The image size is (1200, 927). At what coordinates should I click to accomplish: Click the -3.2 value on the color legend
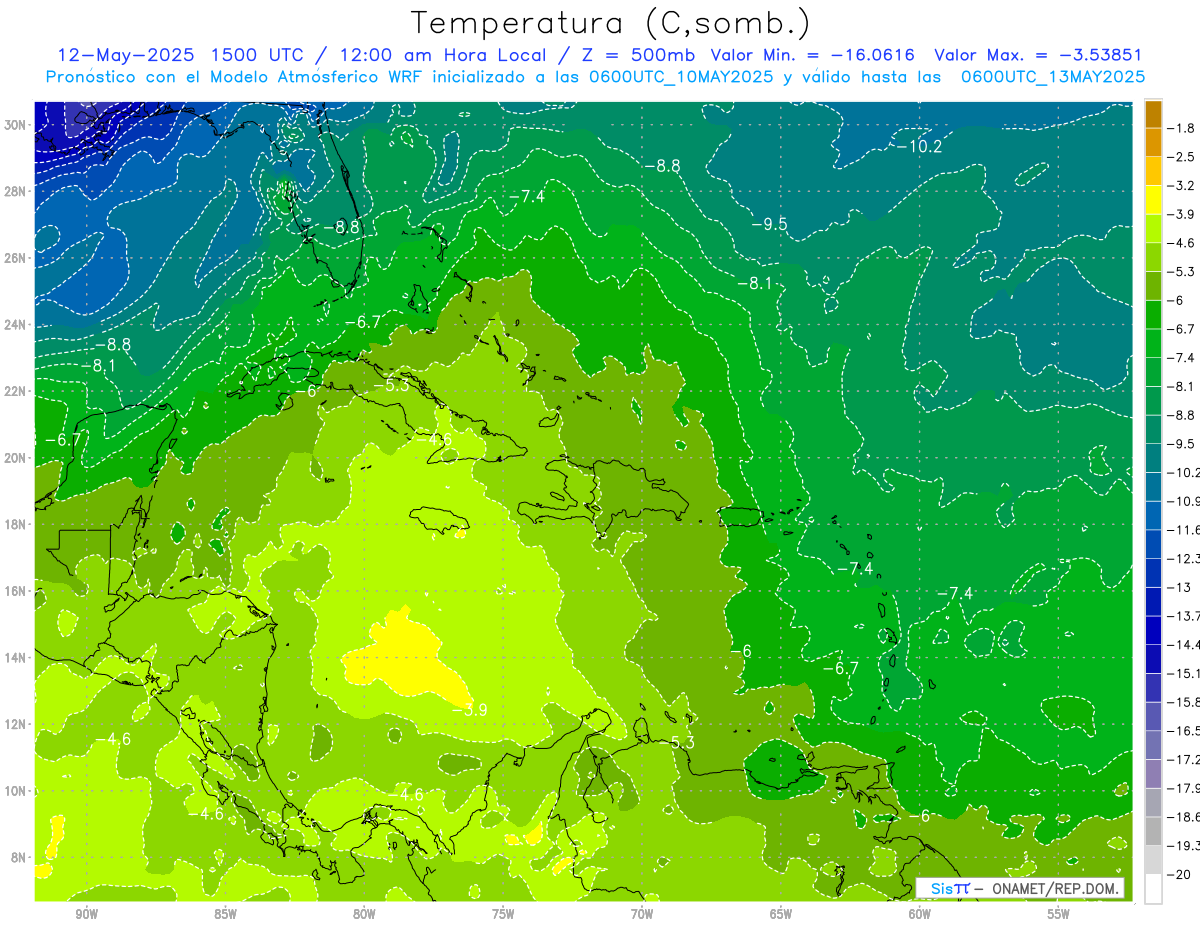tap(1181, 185)
